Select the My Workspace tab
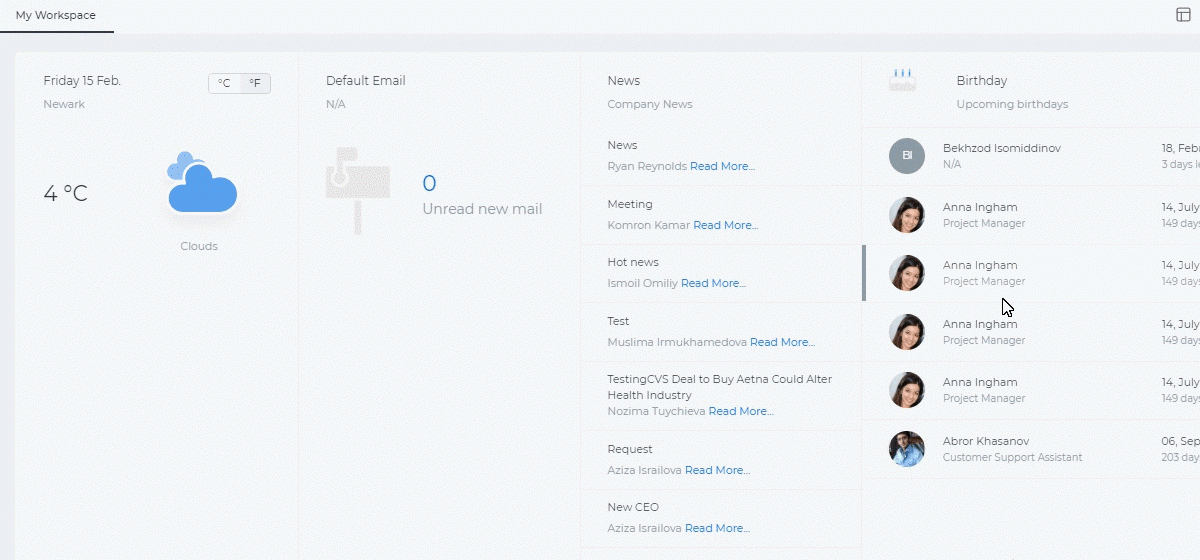The width and height of the screenshot is (1200, 560). [56, 15]
